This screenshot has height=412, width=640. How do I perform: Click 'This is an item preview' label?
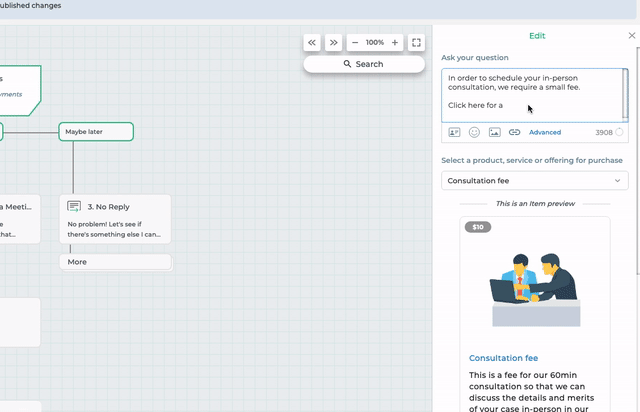click(535, 203)
